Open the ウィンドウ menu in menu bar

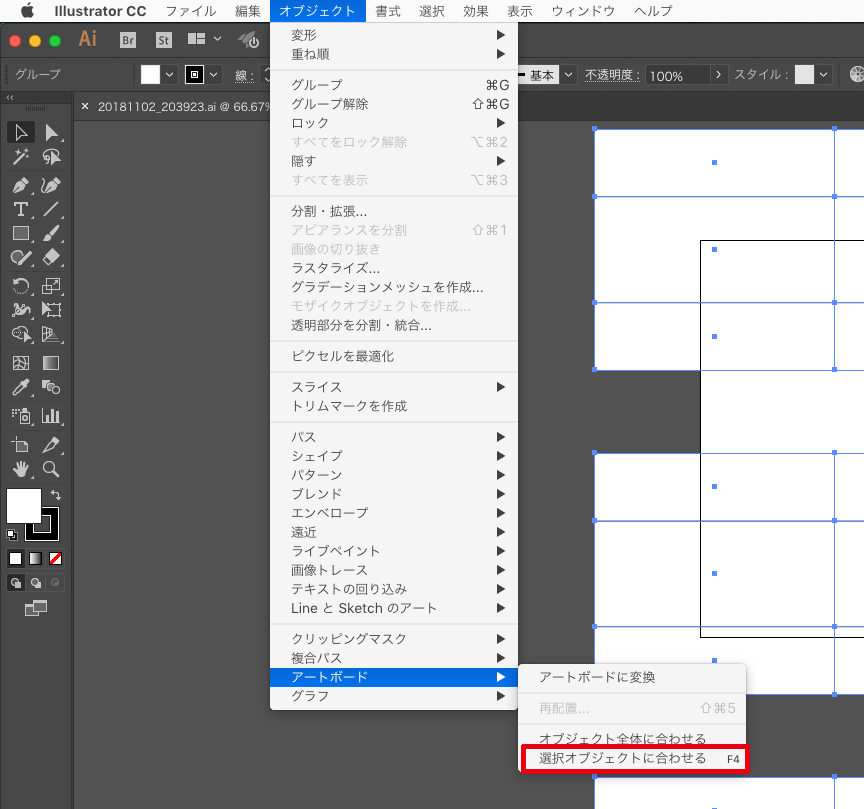click(x=583, y=11)
